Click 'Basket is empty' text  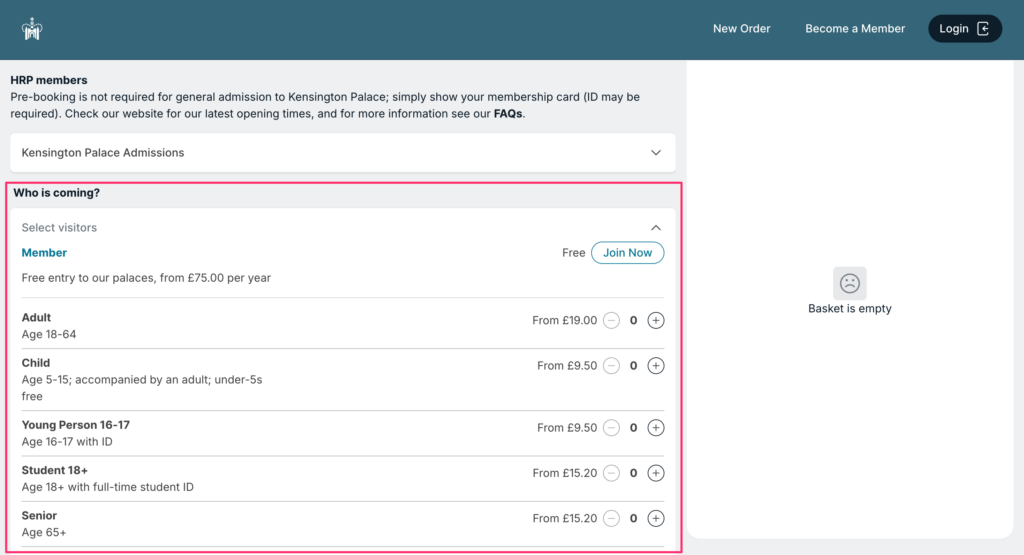[x=850, y=308]
